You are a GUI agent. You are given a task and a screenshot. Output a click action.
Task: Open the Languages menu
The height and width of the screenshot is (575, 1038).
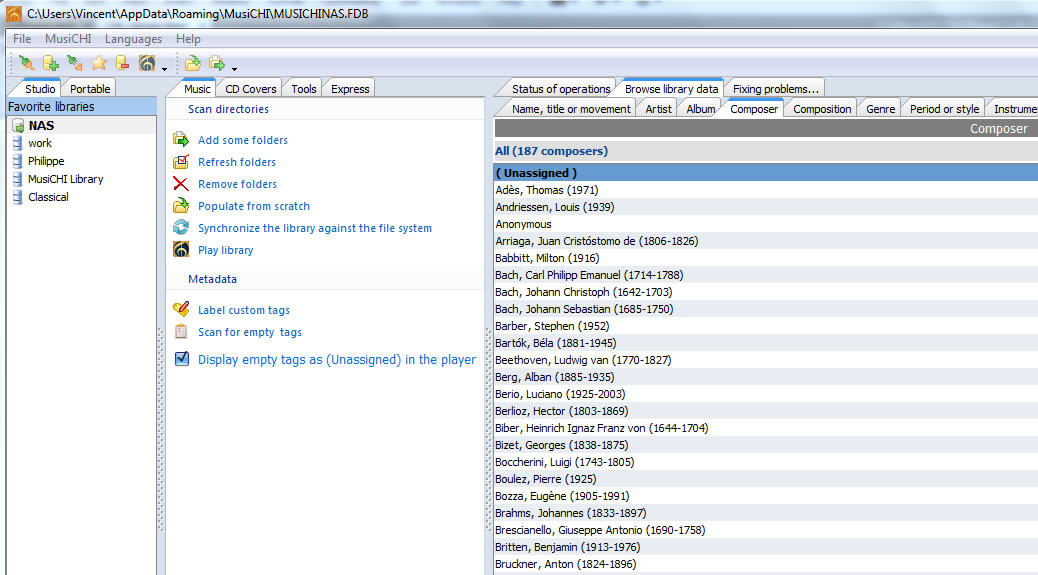133,39
